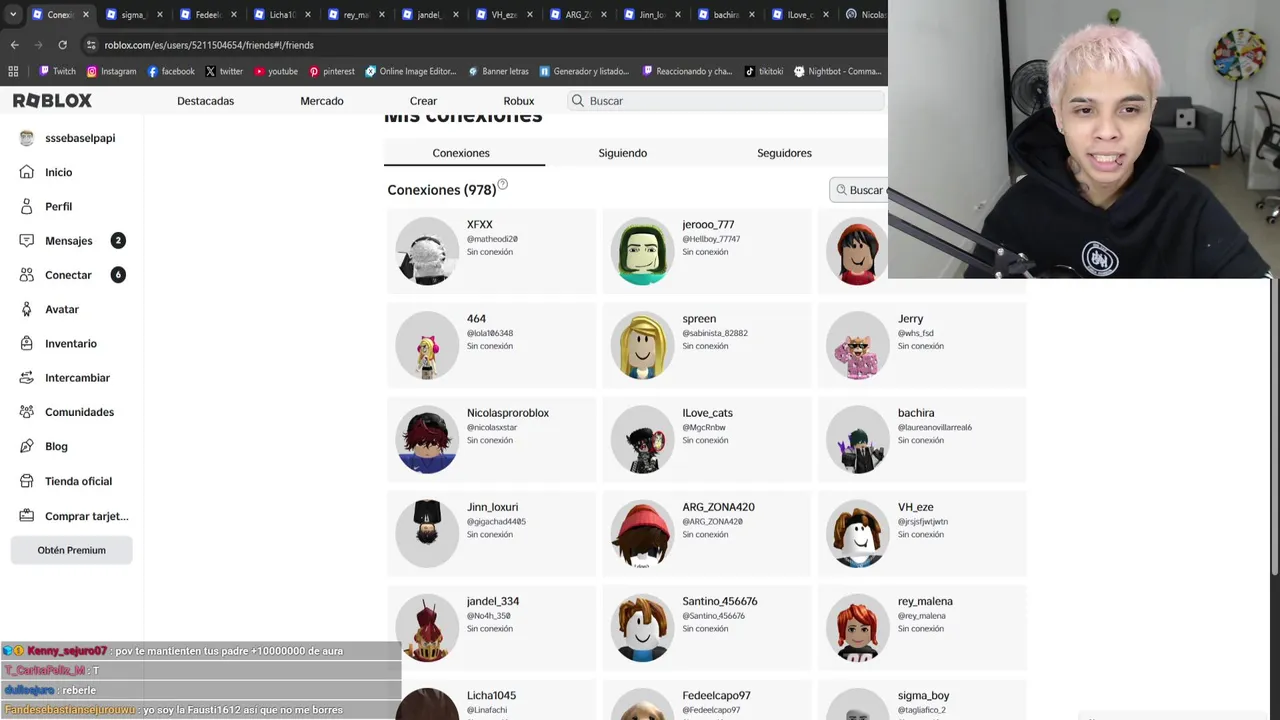Image resolution: width=1280 pixels, height=720 pixels.
Task: Open the Instagram bookmark
Action: (x=111, y=71)
